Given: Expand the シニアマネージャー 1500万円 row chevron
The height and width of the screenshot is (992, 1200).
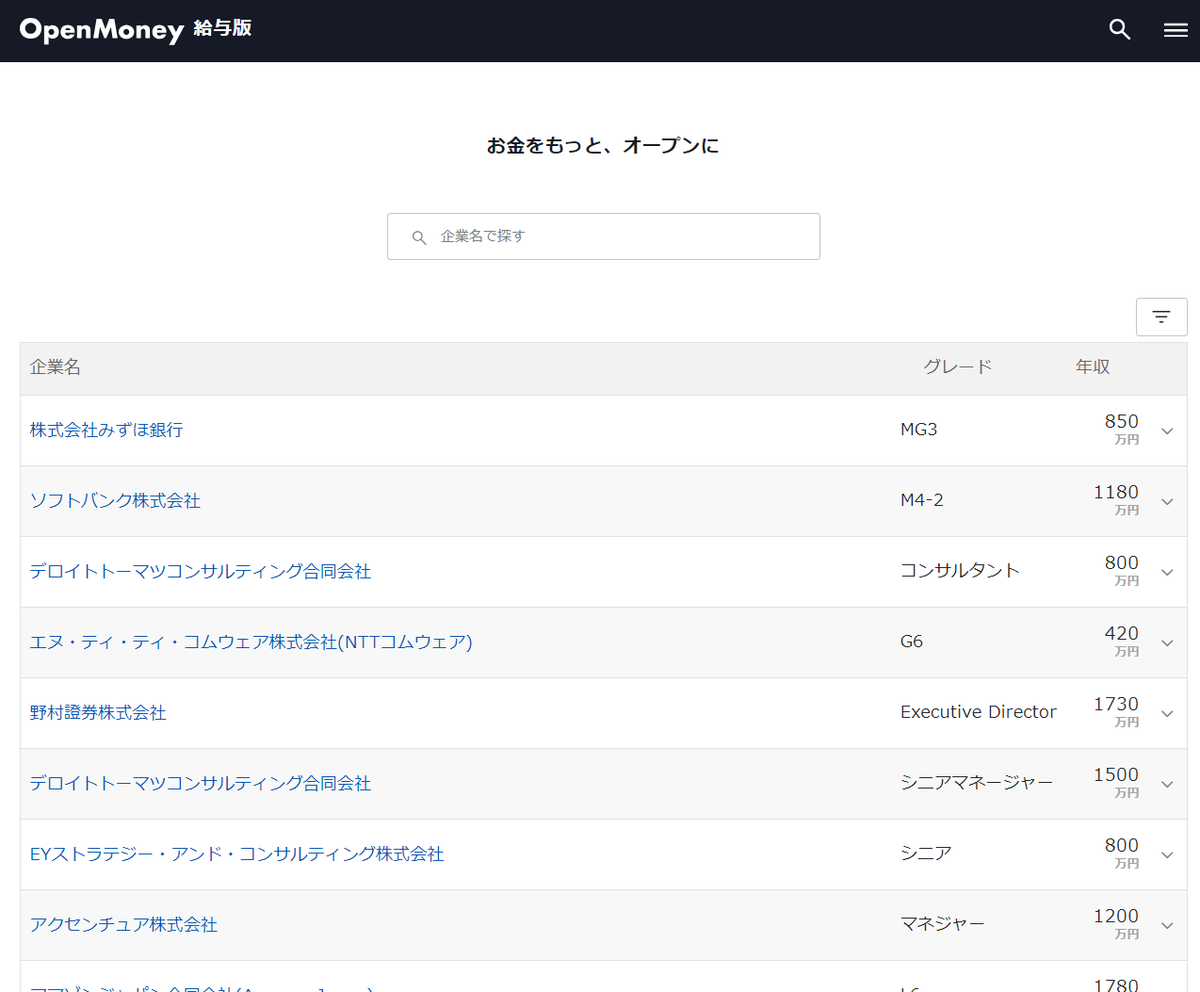Looking at the screenshot, I should click(x=1167, y=785).
